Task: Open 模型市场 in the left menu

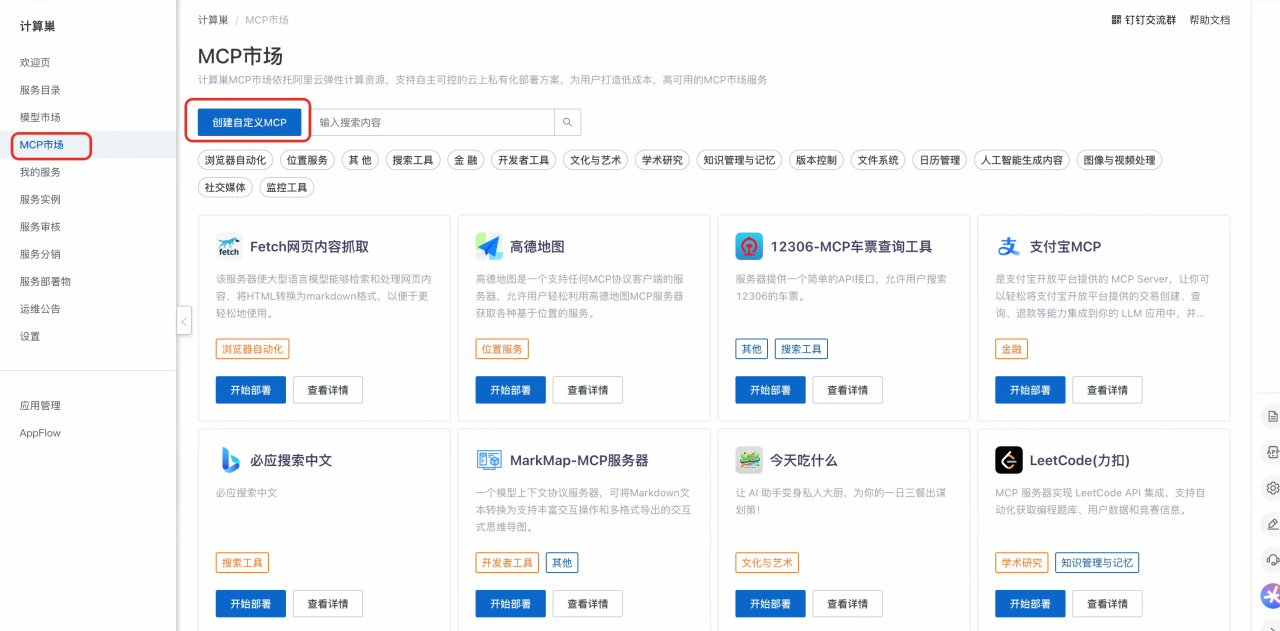Action: pos(40,118)
